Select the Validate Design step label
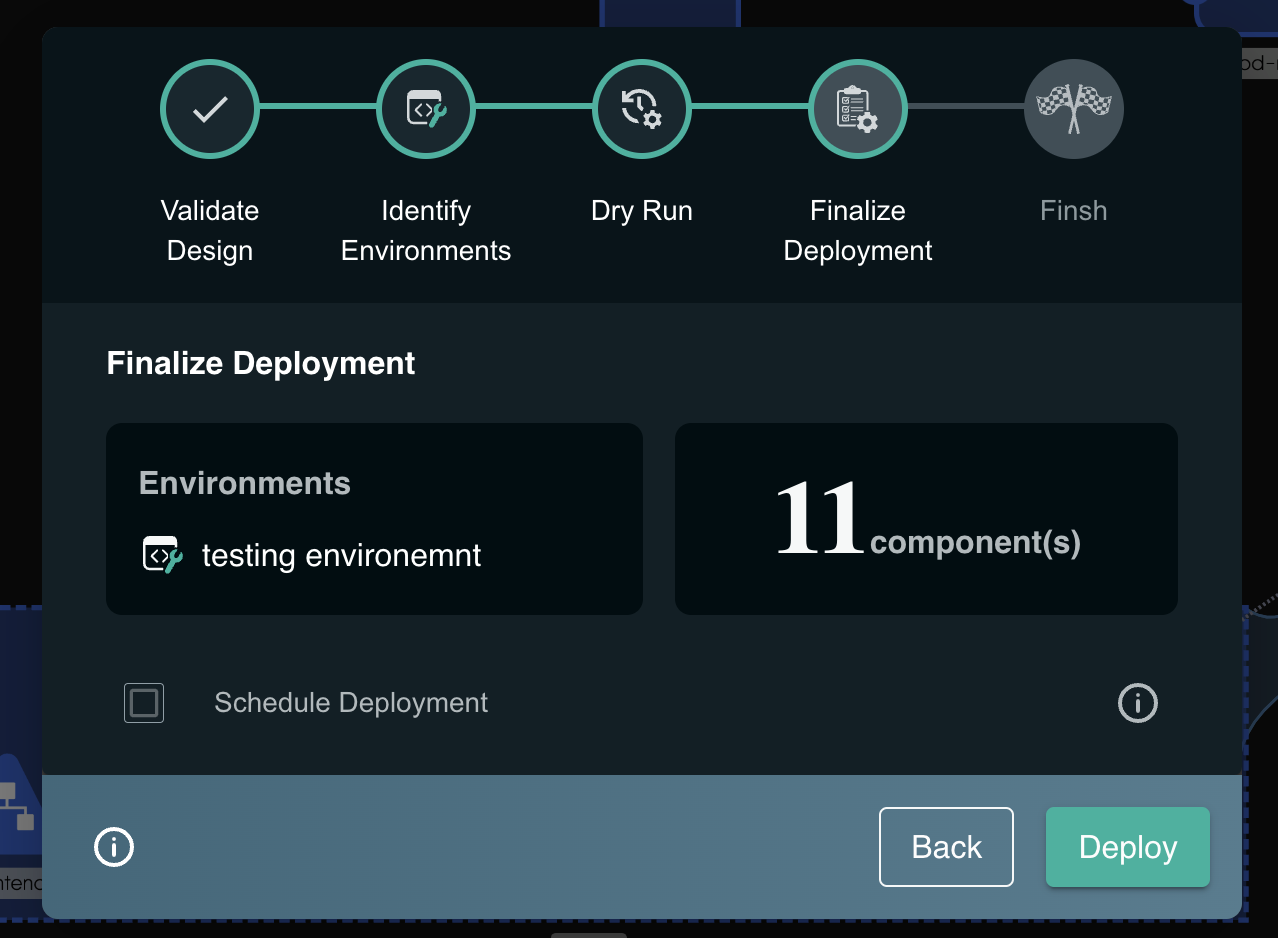Screen dimensions: 1278x938 (x=209, y=230)
